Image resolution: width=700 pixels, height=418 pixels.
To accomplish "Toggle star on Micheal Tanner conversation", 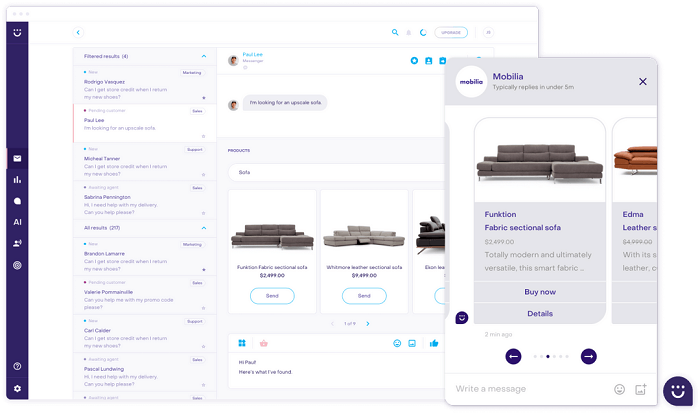I will coord(204,175).
